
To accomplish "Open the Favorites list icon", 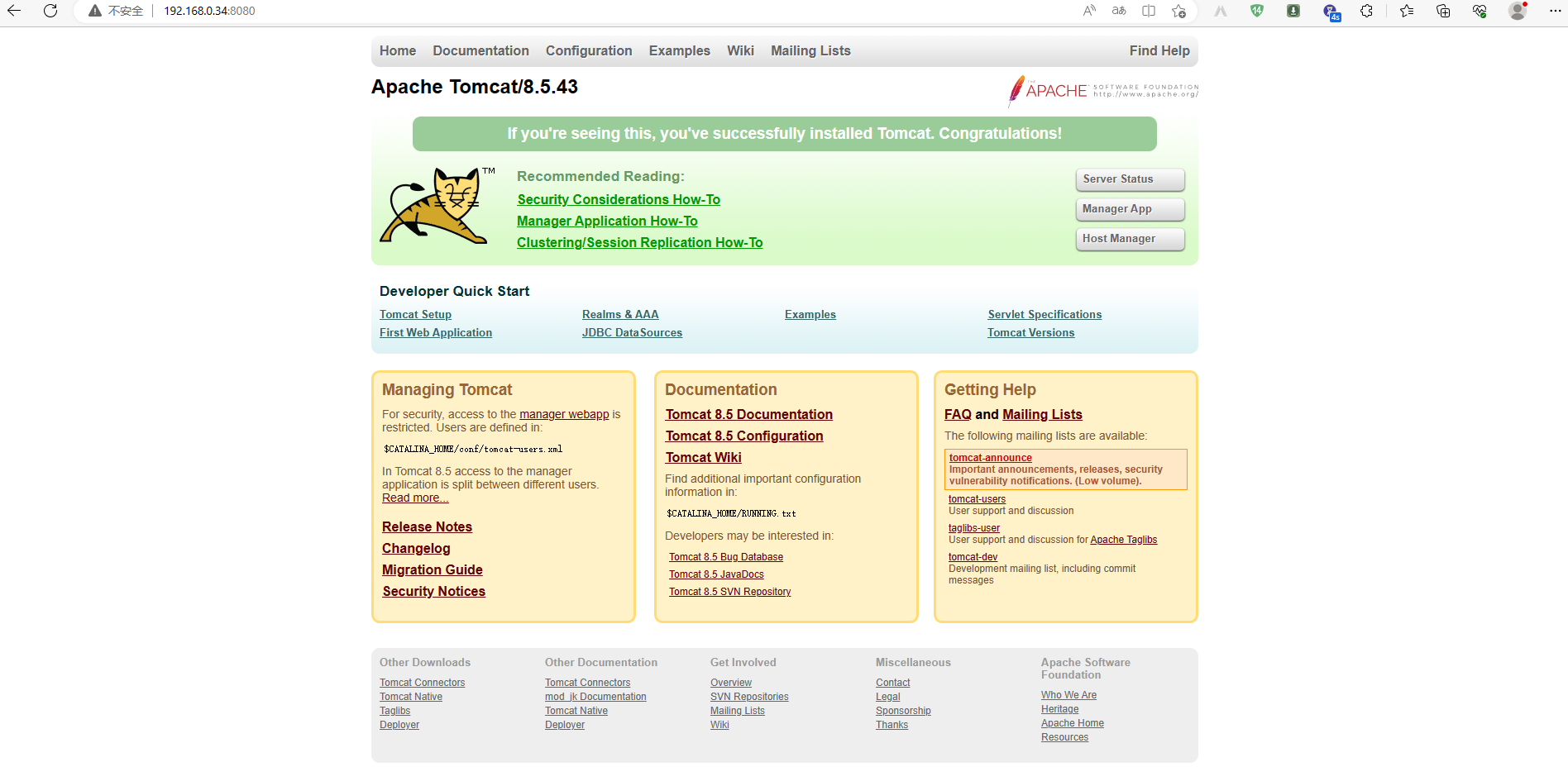I will pos(1406,11).
